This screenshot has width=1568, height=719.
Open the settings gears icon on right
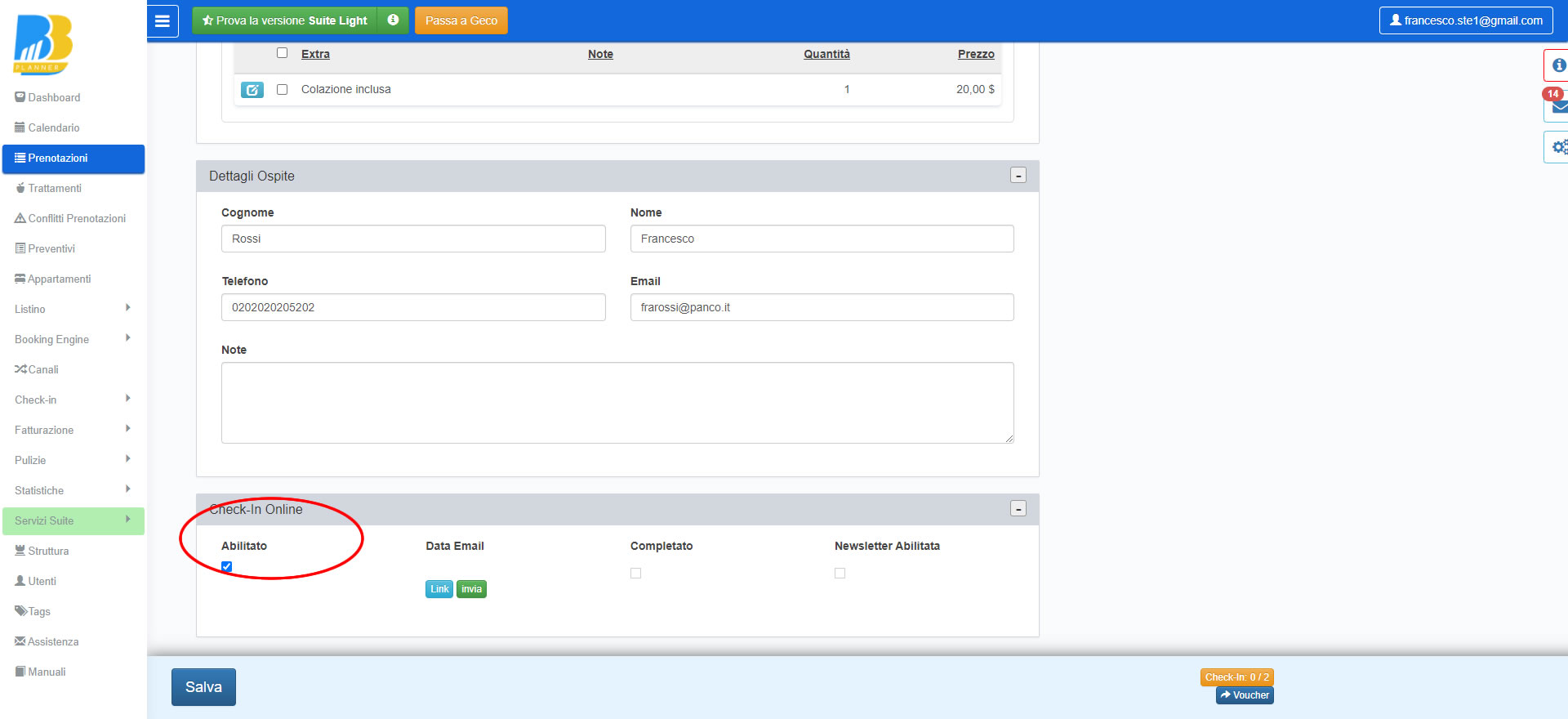[1558, 147]
